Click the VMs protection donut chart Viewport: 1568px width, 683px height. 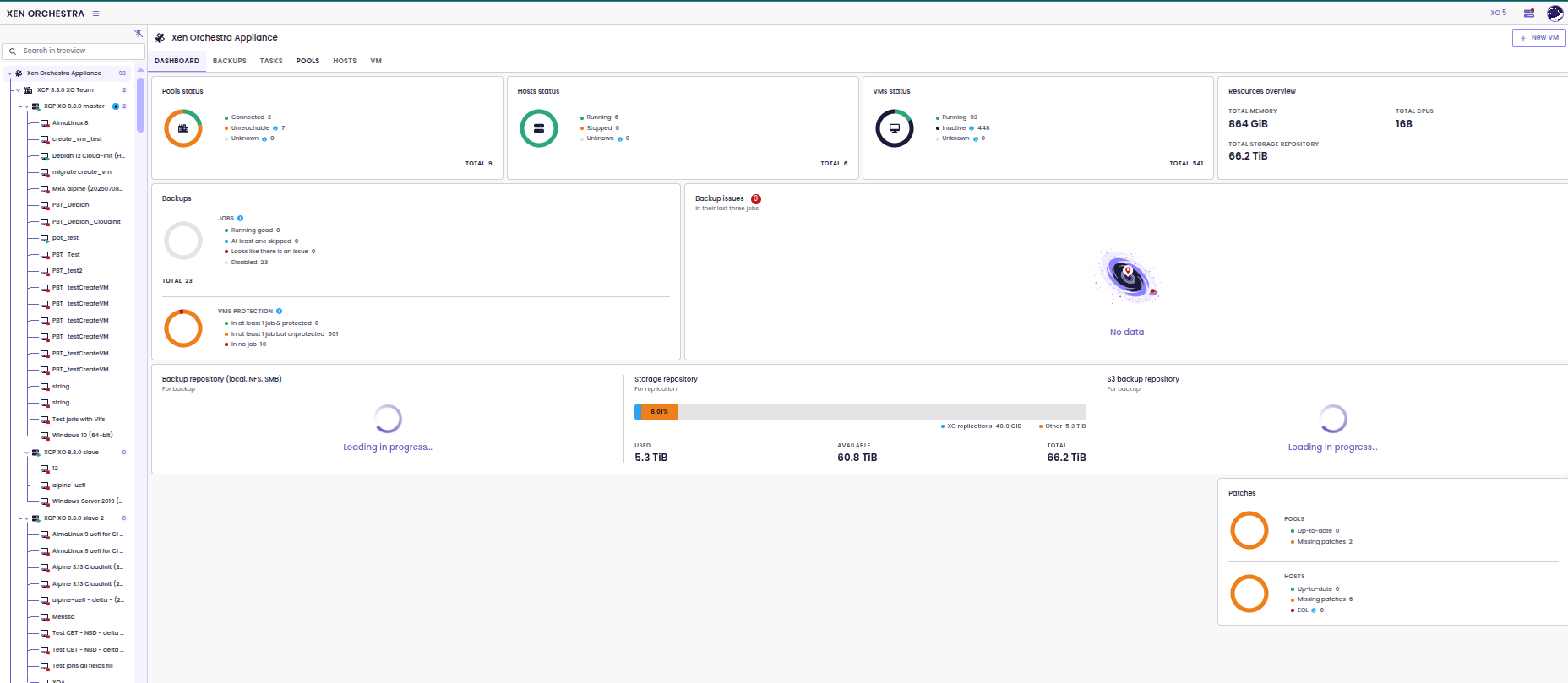click(x=183, y=328)
